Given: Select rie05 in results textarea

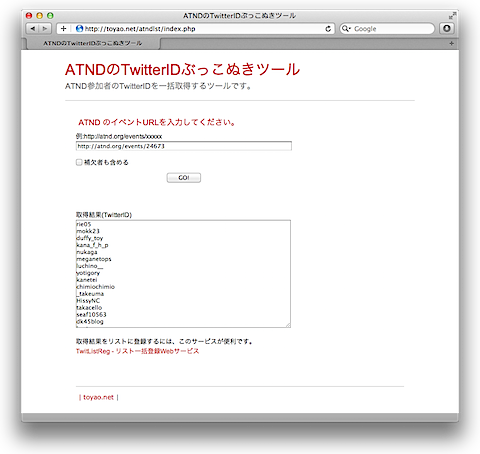Looking at the screenshot, I should click(83, 224).
